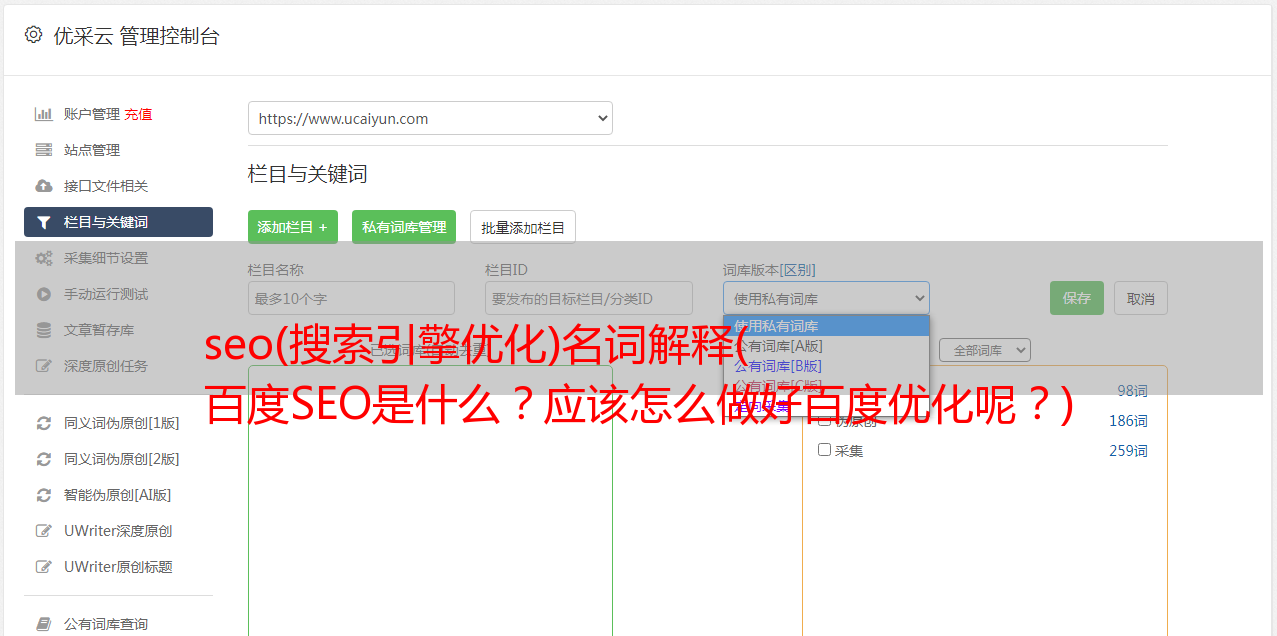
Task: Click the refresh icon for 同义词伪原创[1版]
Action: click(43, 423)
